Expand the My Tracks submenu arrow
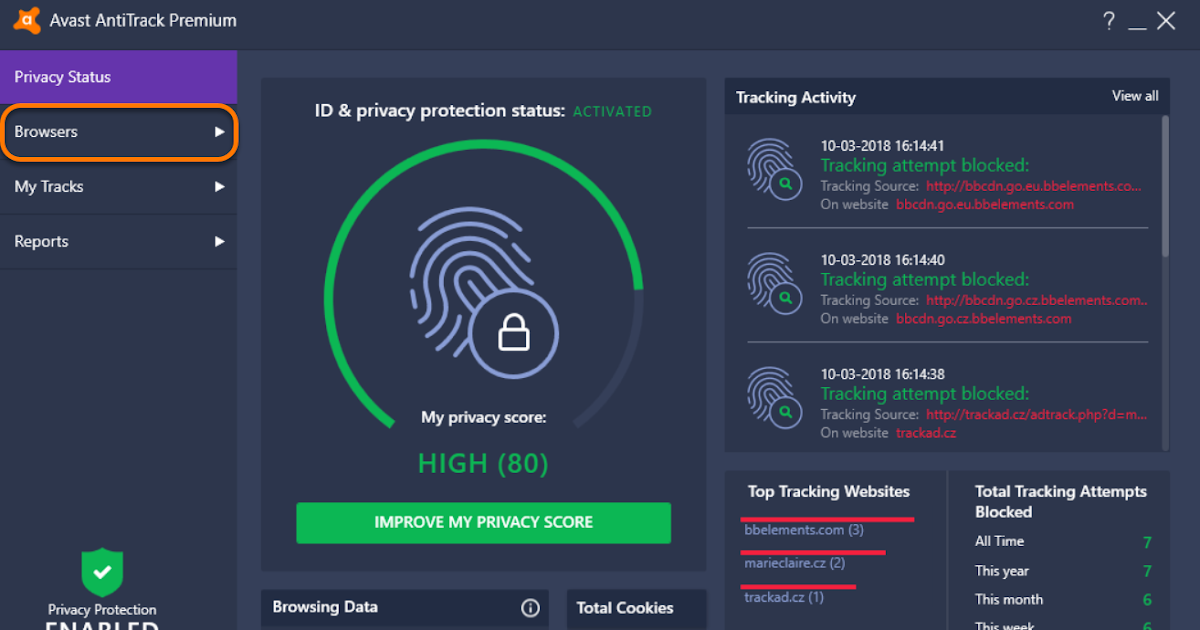 click(x=219, y=187)
